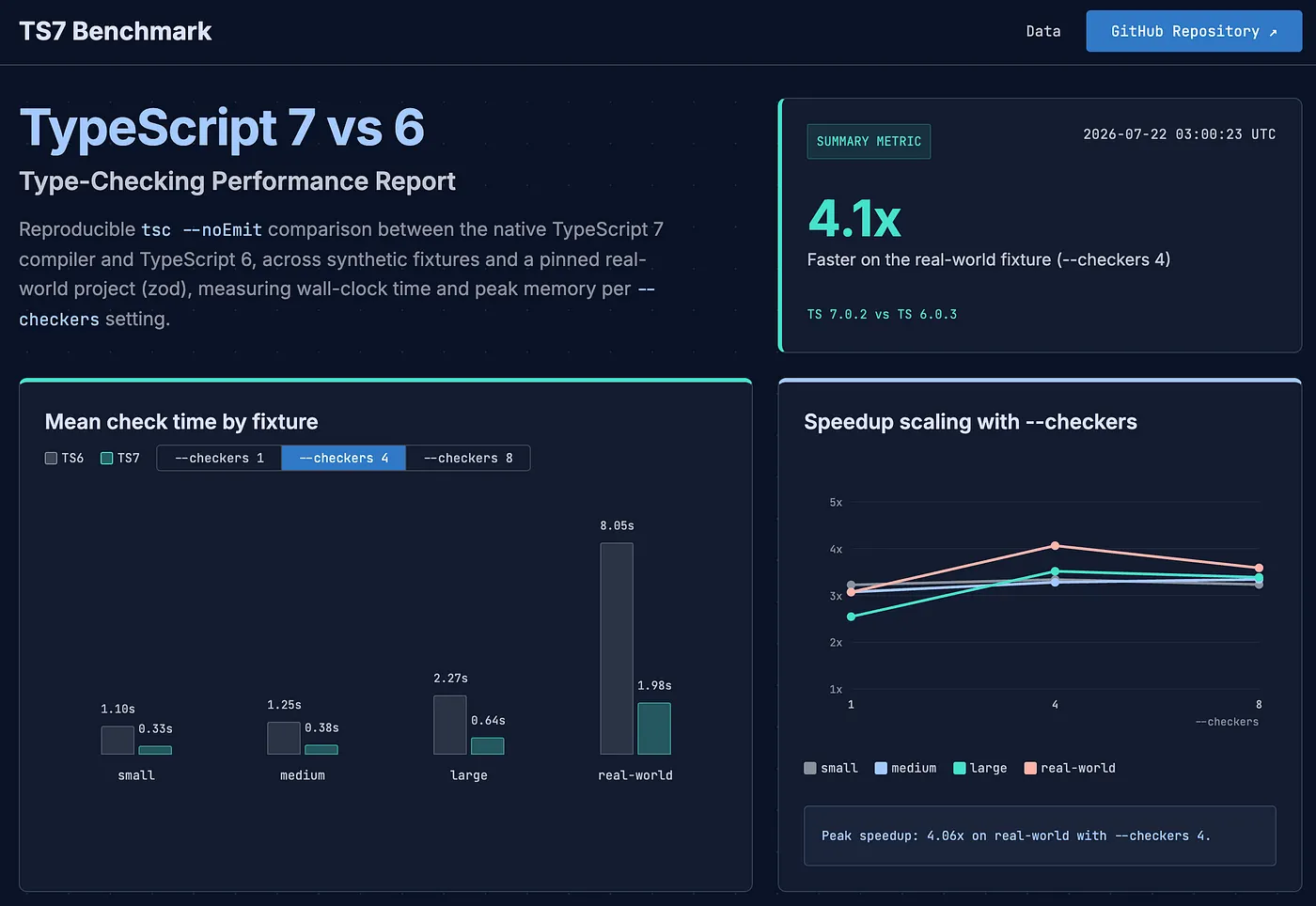This screenshot has width=1316, height=906.
Task: Click the TS7 bar for medium fixture
Action: (321, 750)
